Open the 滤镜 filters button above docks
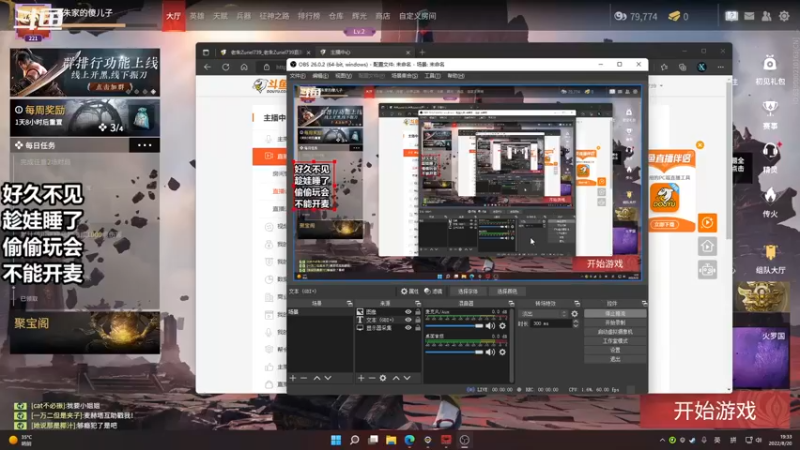800x450 pixels. click(x=433, y=291)
